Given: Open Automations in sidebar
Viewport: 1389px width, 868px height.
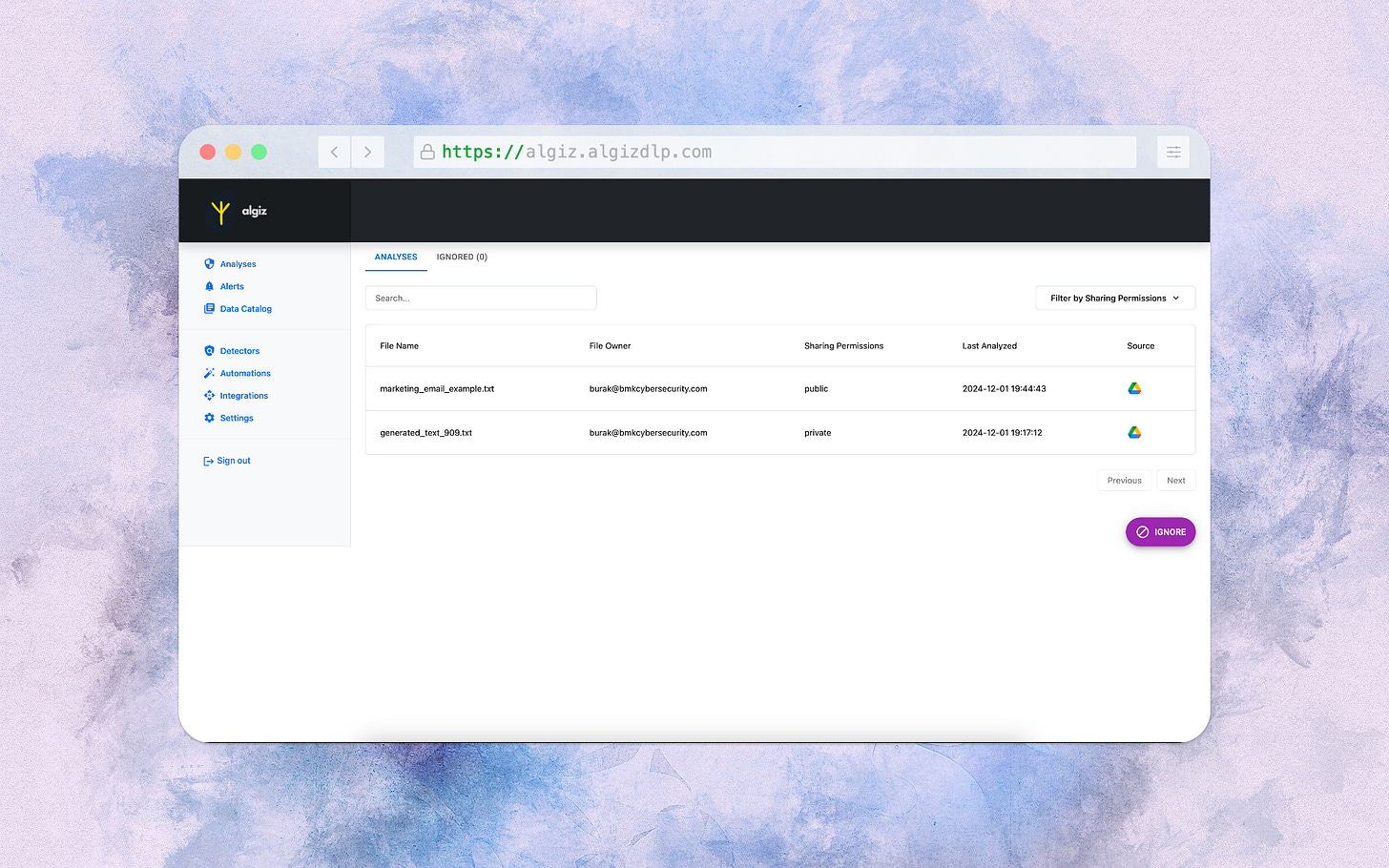Looking at the screenshot, I should pyautogui.click(x=245, y=373).
